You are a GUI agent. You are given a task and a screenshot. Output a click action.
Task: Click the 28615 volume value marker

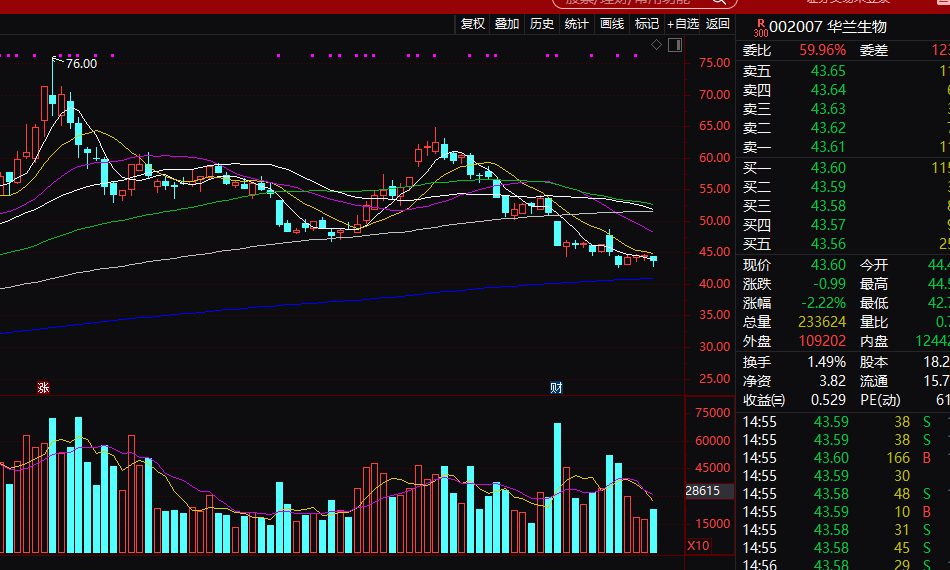pyautogui.click(x=703, y=491)
